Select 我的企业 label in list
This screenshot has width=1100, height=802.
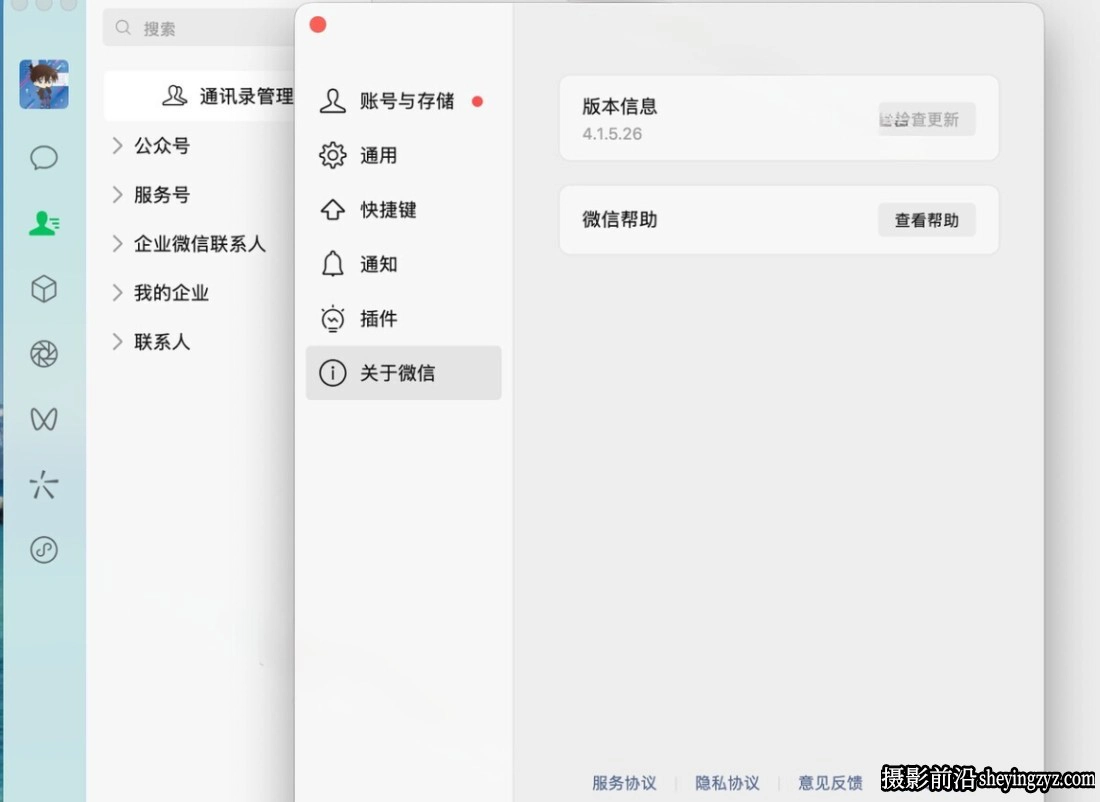pyautogui.click(x=171, y=293)
